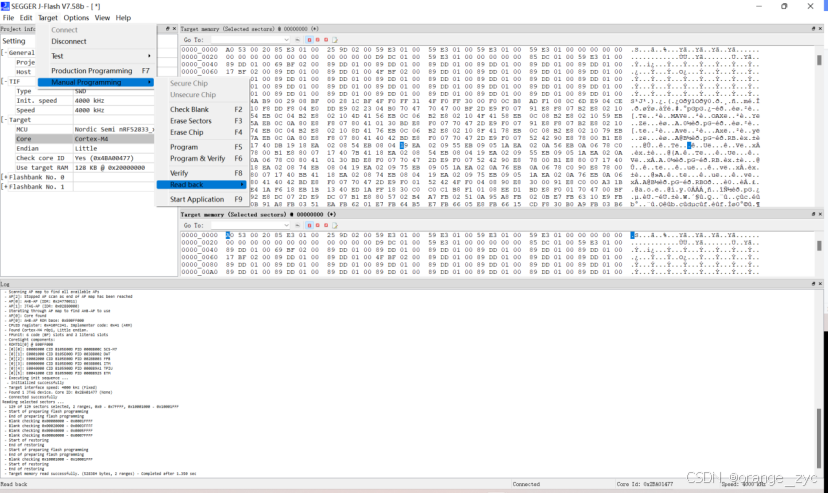The image size is (829, 493).
Task: Select Program & Verify in submenu
Action: click(201, 158)
